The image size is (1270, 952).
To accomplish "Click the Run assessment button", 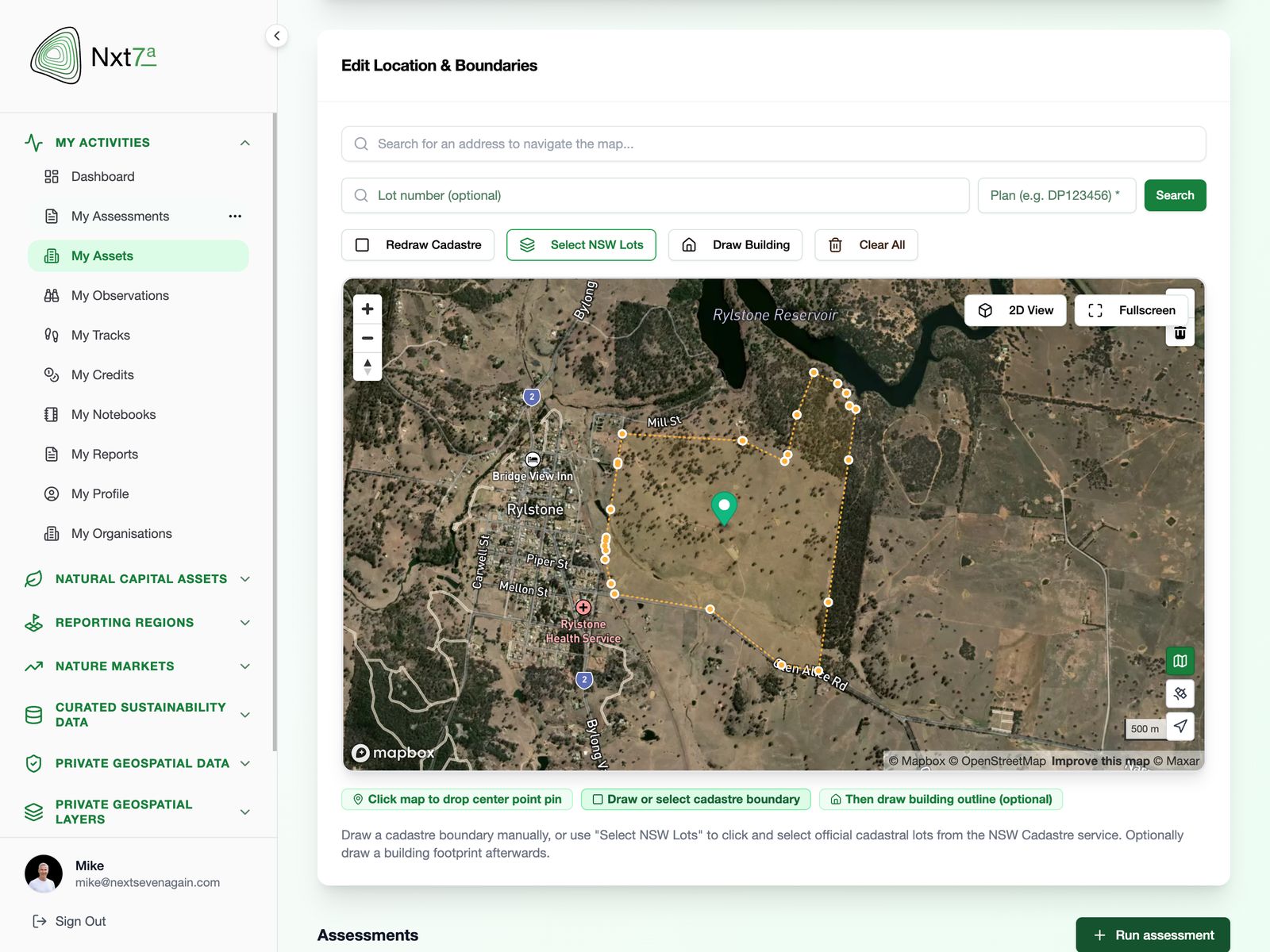I will (1153, 935).
